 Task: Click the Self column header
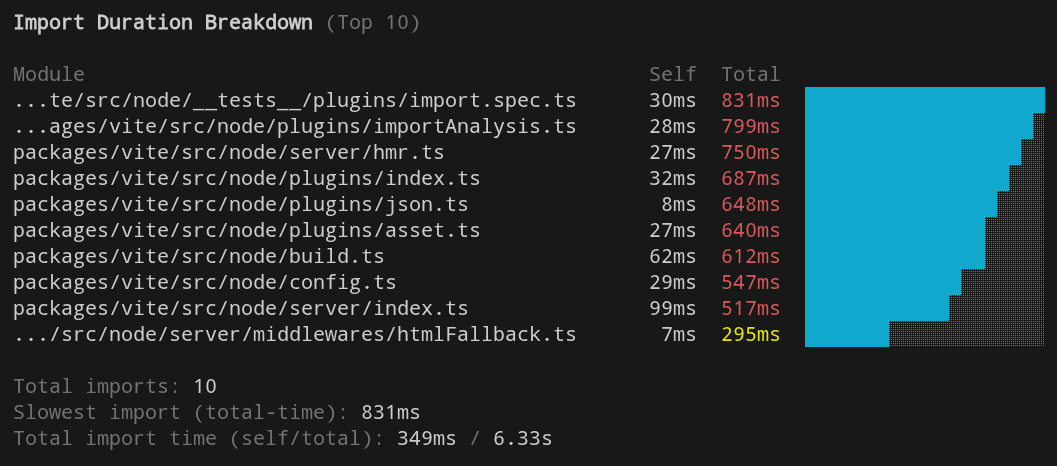point(672,74)
